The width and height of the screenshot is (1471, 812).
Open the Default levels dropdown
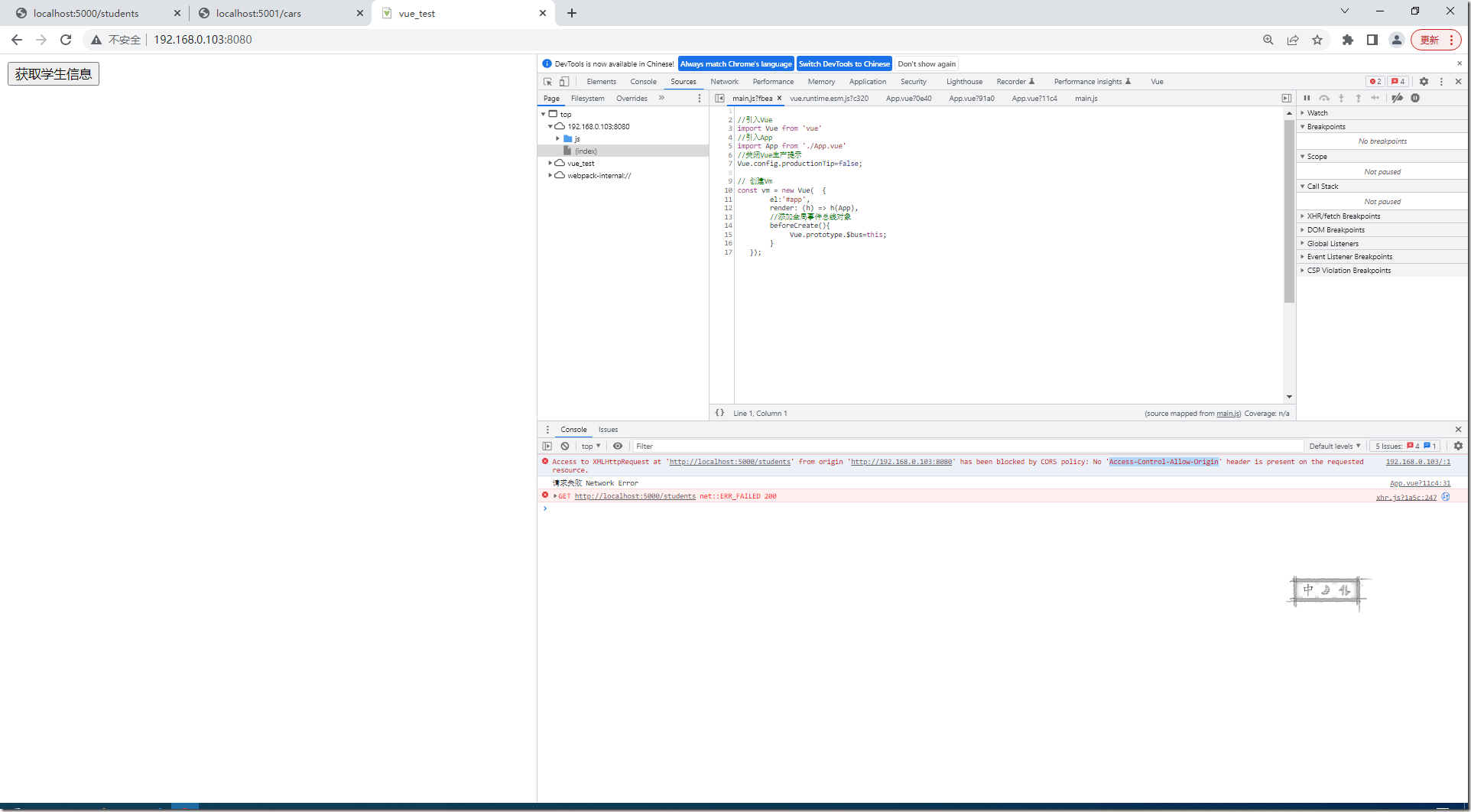point(1334,446)
